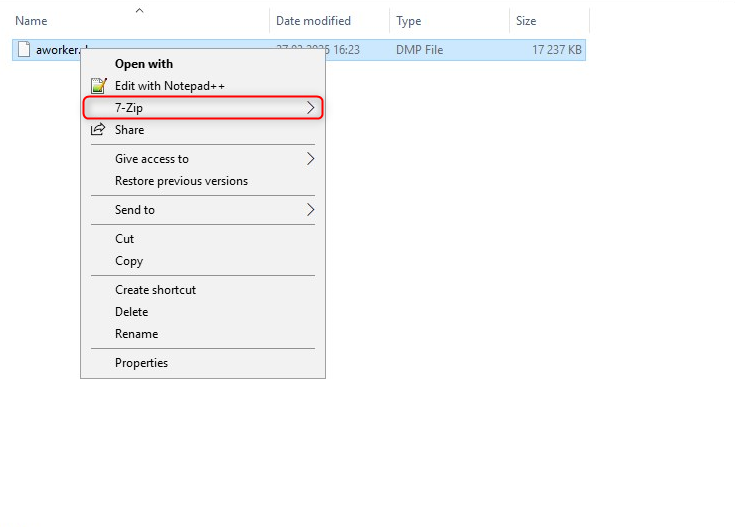This screenshot has width=735, height=527.
Task: Click the DMP File type cell
Action: (419, 50)
